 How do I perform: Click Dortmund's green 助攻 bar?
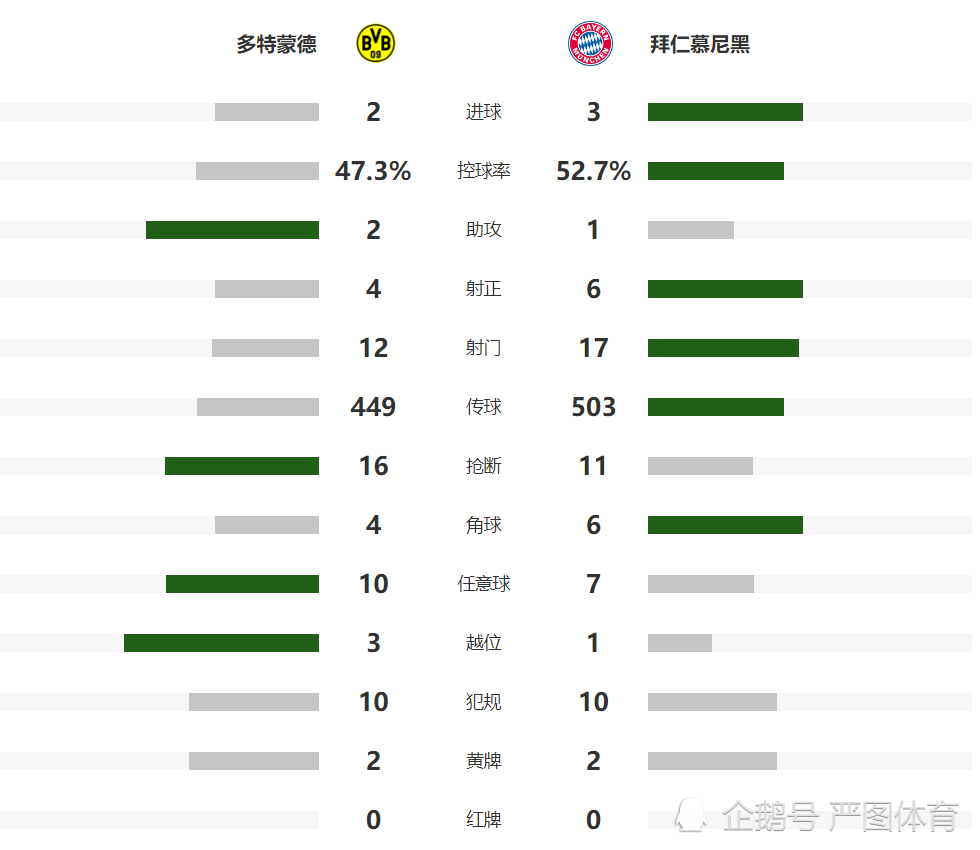(x=232, y=230)
